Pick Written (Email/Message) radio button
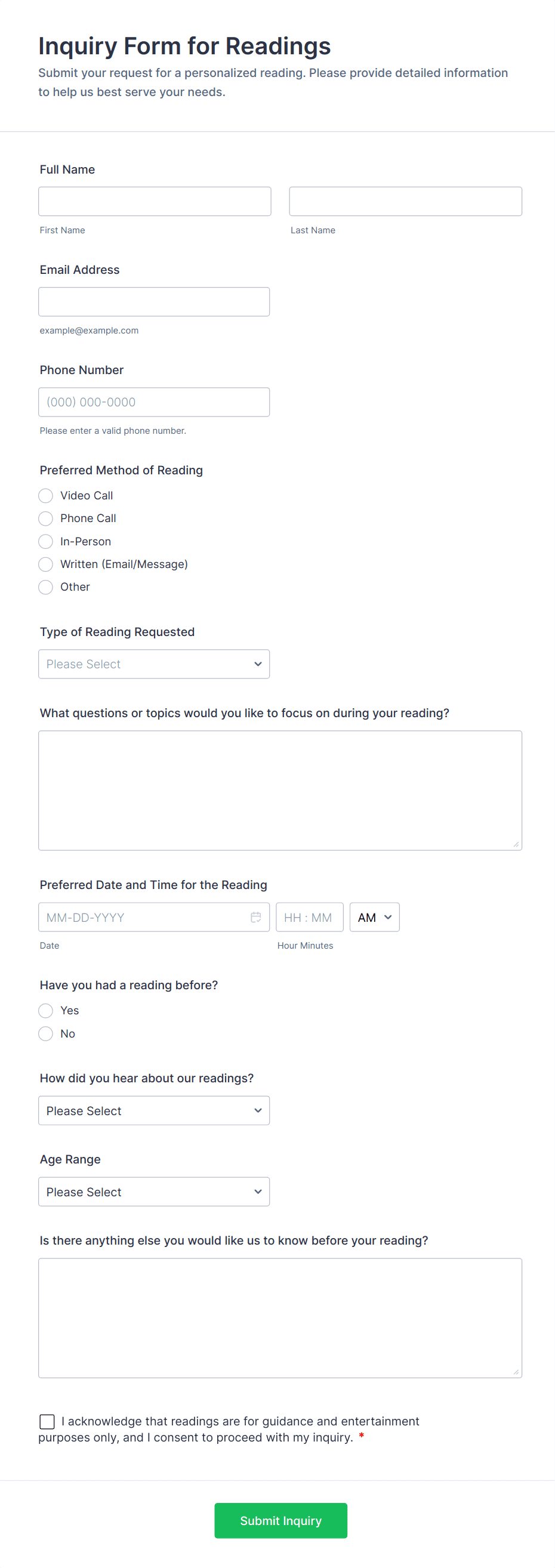Viewport: 555px width, 1568px height. pos(45,564)
